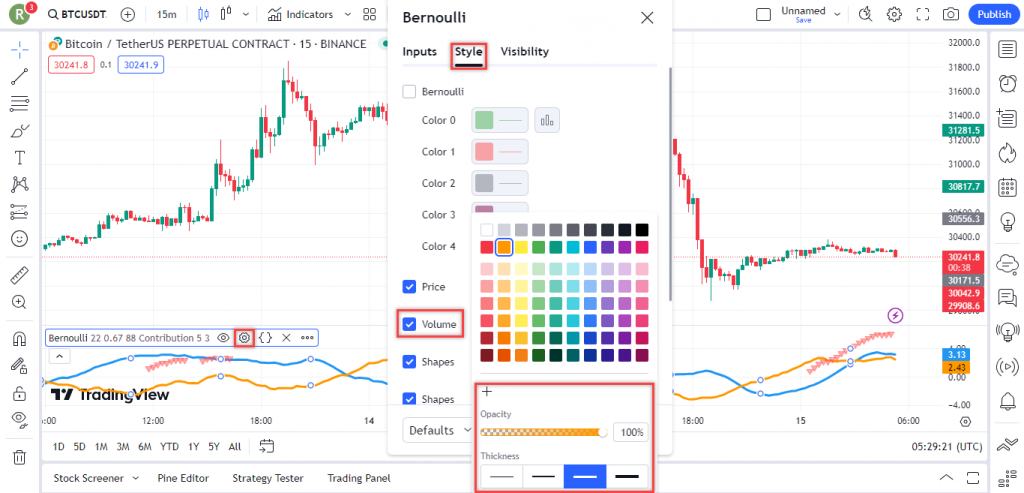Open the Strategy Tester tab
Screen dimensions: 1024x493
tap(268, 478)
